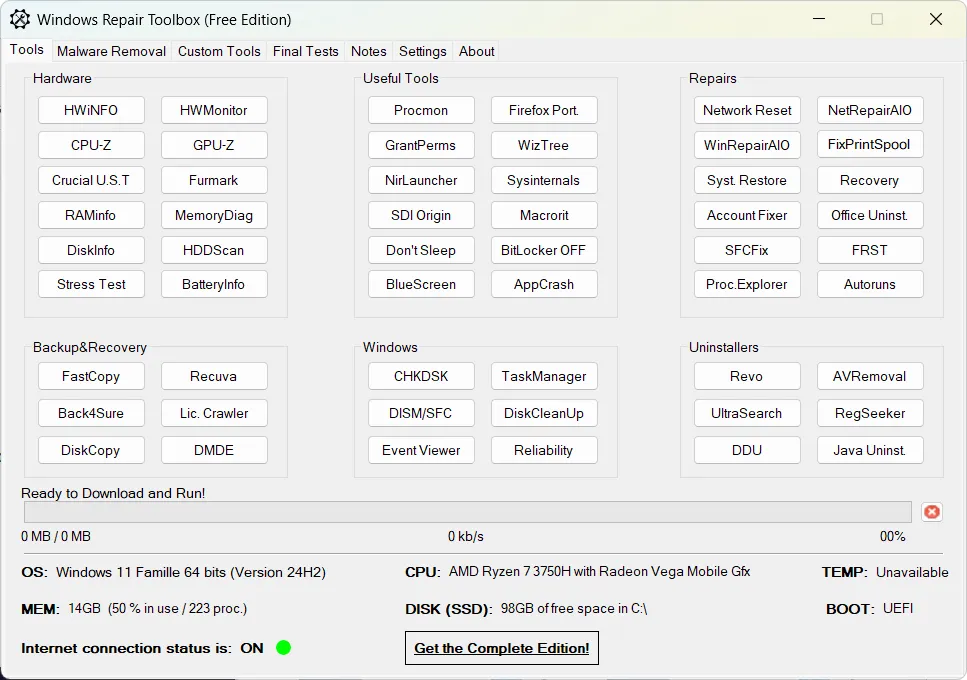Screen dimensions: 967x680
Task: Open Syst. Restore
Action: (x=747, y=181)
